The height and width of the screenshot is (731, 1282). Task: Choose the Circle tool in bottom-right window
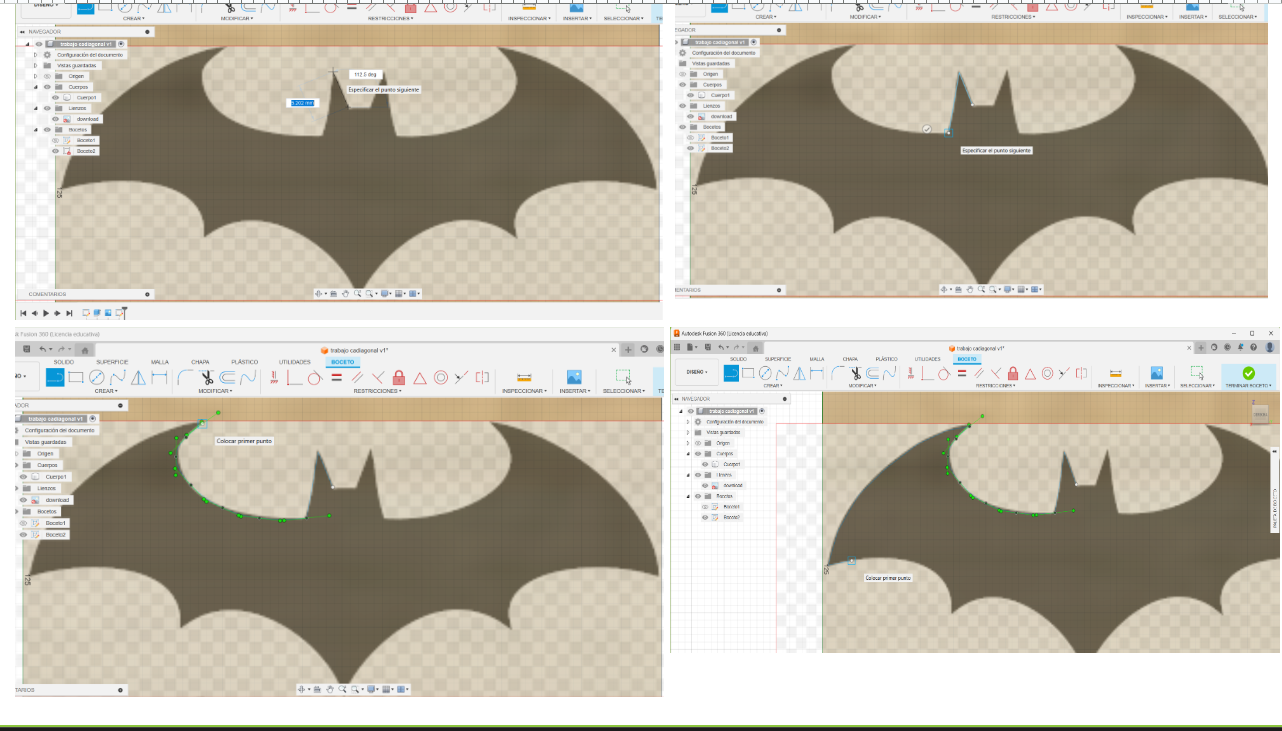point(765,373)
